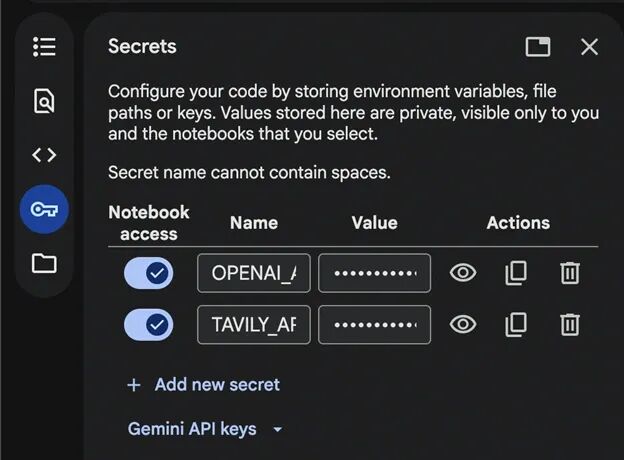The height and width of the screenshot is (460, 624).
Task: Open the Files folder icon in sidebar
Action: pyautogui.click(x=44, y=263)
